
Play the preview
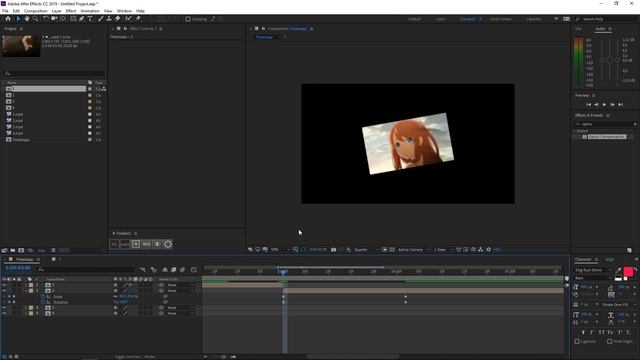pos(604,105)
